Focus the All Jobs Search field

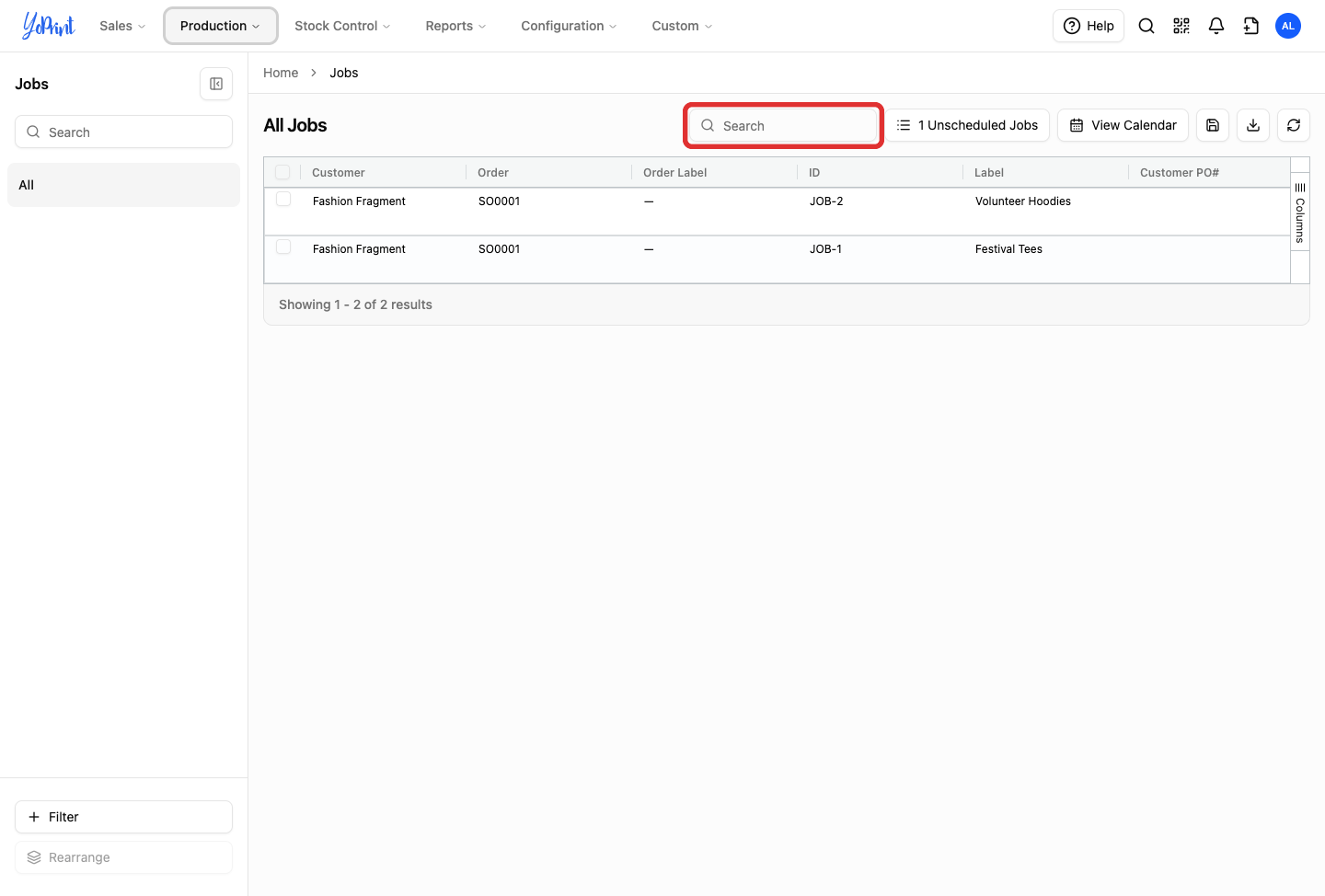point(783,125)
